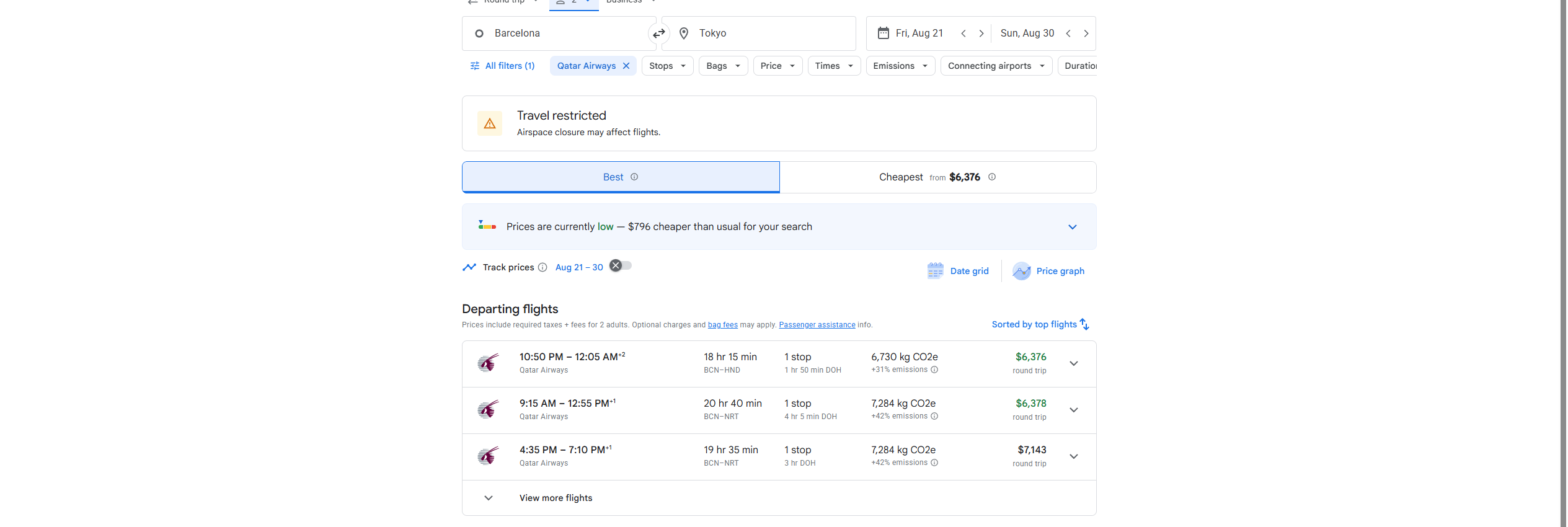Open the Duration filter dropdown
This screenshot has height=527, width=1568.
coord(1078,66)
